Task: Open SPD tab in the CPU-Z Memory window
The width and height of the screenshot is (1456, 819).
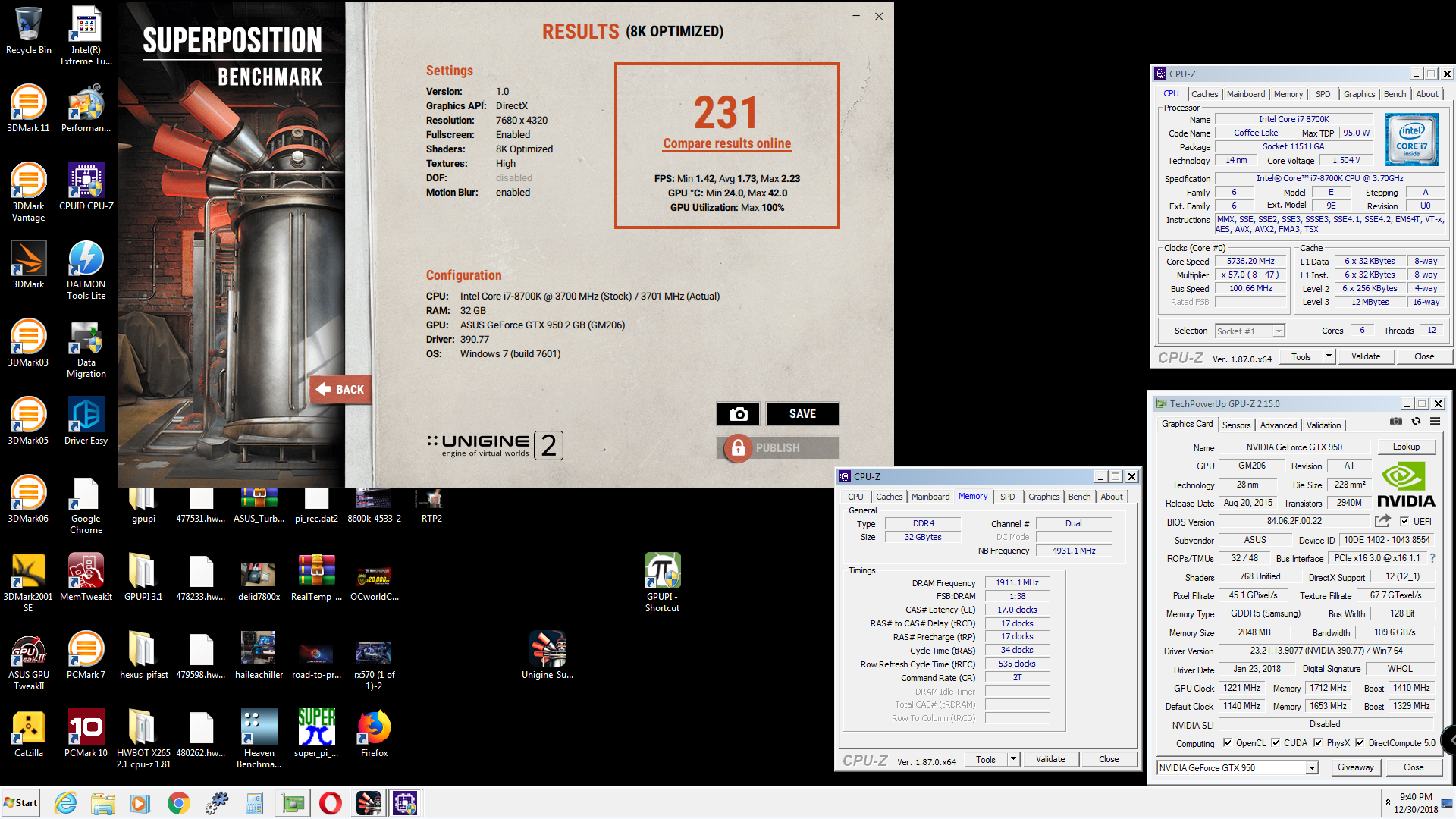Action: (1007, 497)
